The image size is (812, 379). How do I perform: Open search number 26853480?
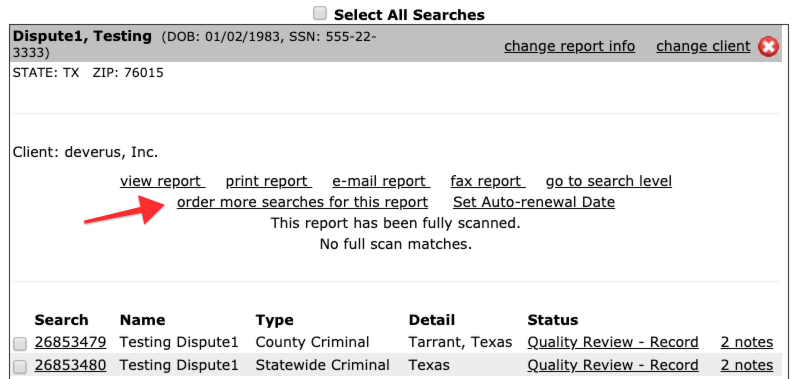click(x=70, y=365)
